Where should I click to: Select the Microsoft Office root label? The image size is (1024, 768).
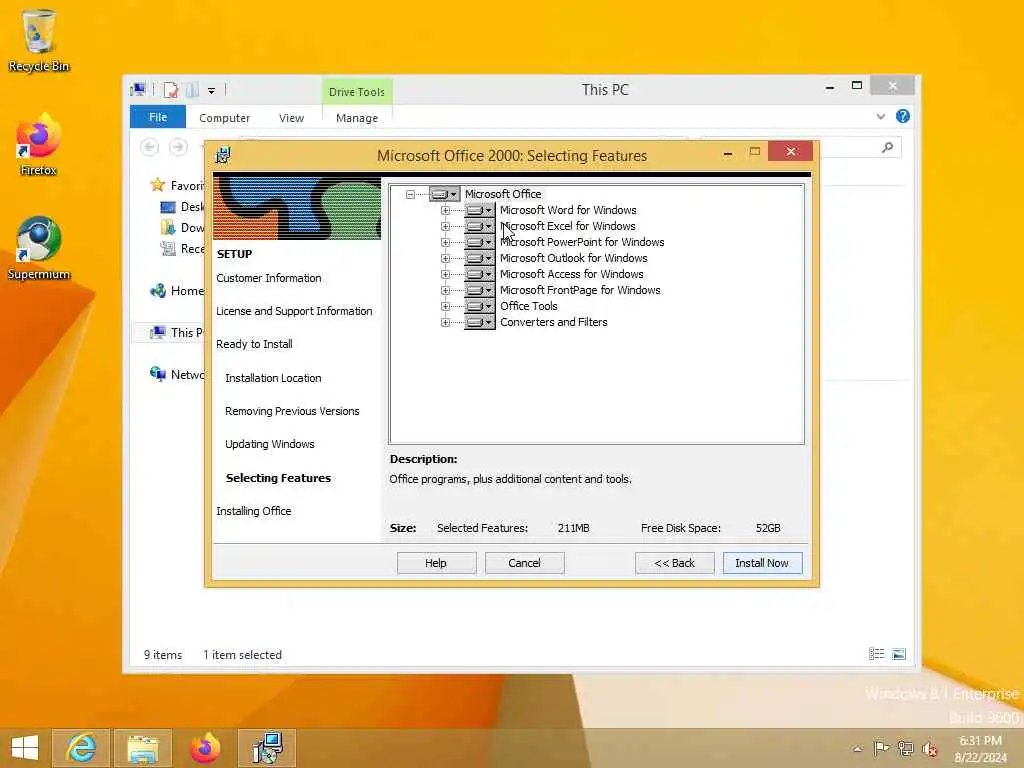pos(503,194)
